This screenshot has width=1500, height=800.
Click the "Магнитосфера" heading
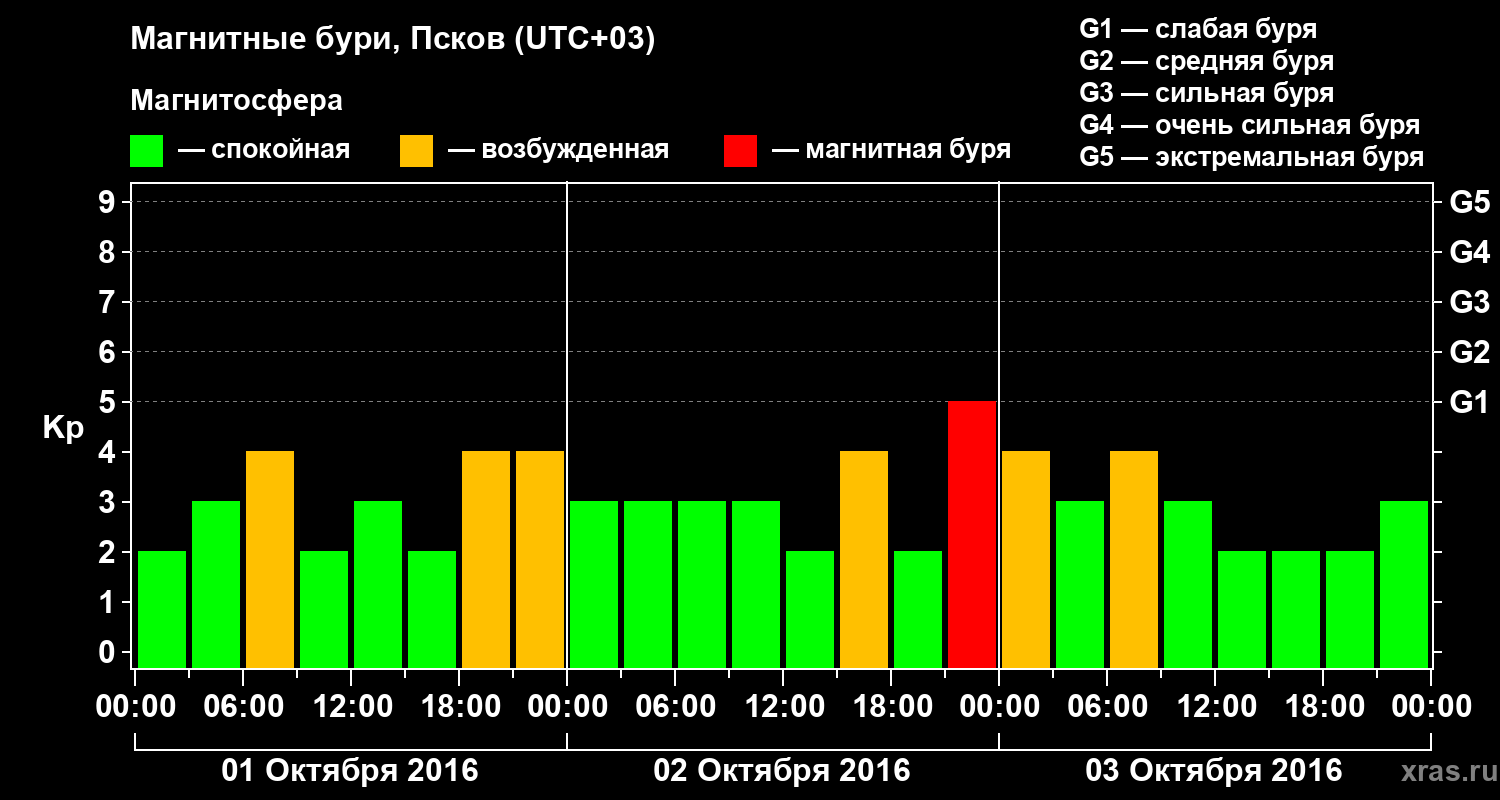[237, 101]
